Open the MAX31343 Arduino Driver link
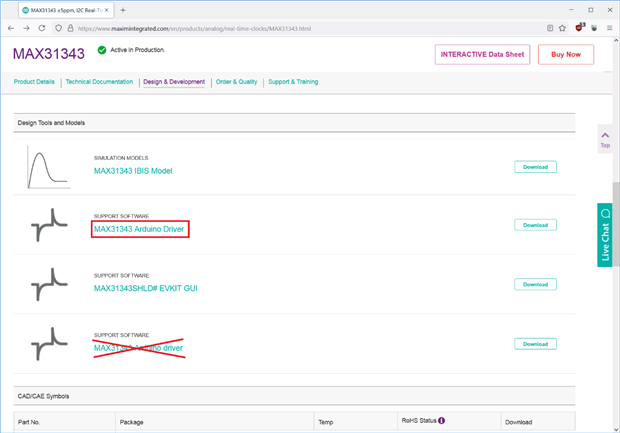The width and height of the screenshot is (620, 433). click(x=139, y=229)
